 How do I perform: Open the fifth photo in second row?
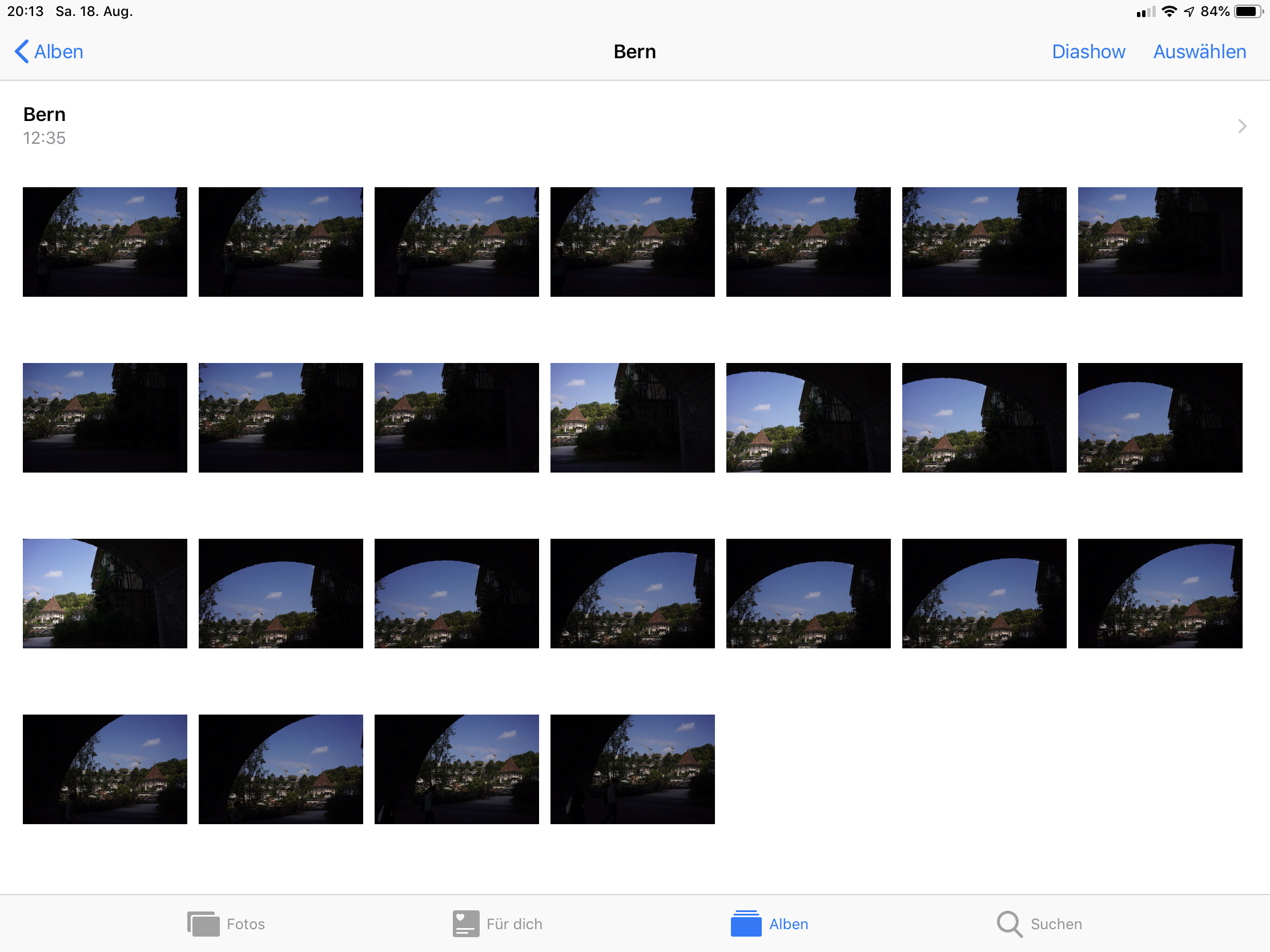[x=808, y=417]
